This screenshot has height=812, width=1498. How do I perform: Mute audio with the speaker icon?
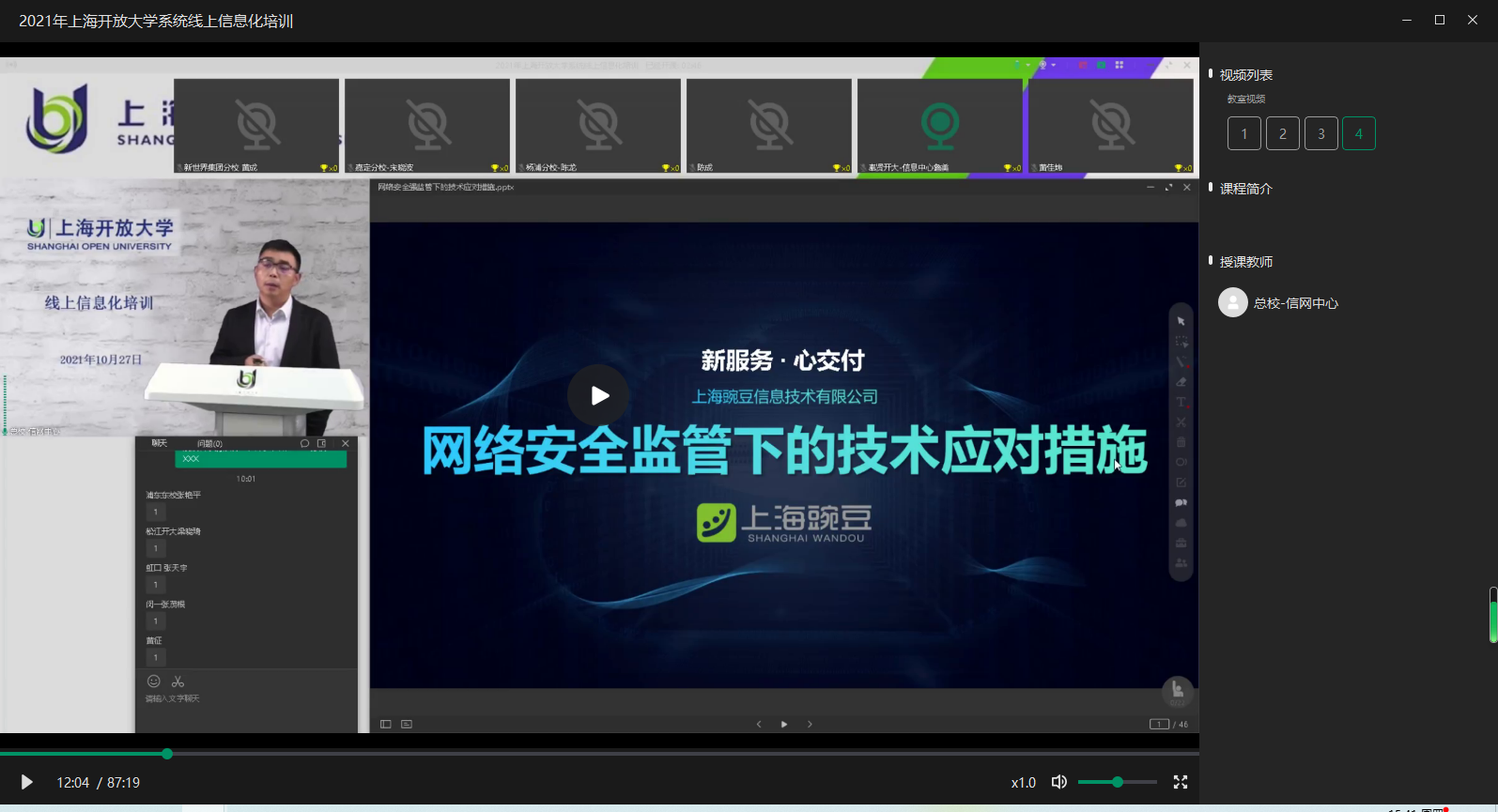click(1059, 782)
